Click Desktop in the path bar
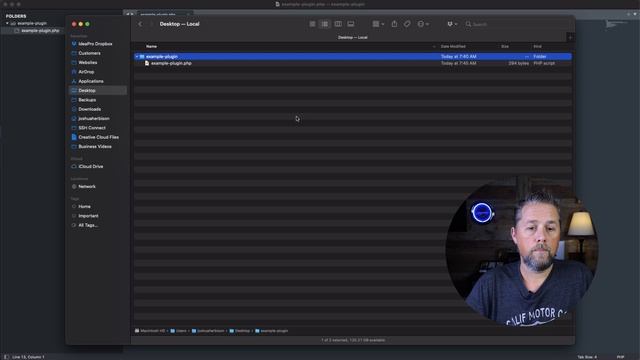This screenshot has width=640, height=360. coord(240,331)
